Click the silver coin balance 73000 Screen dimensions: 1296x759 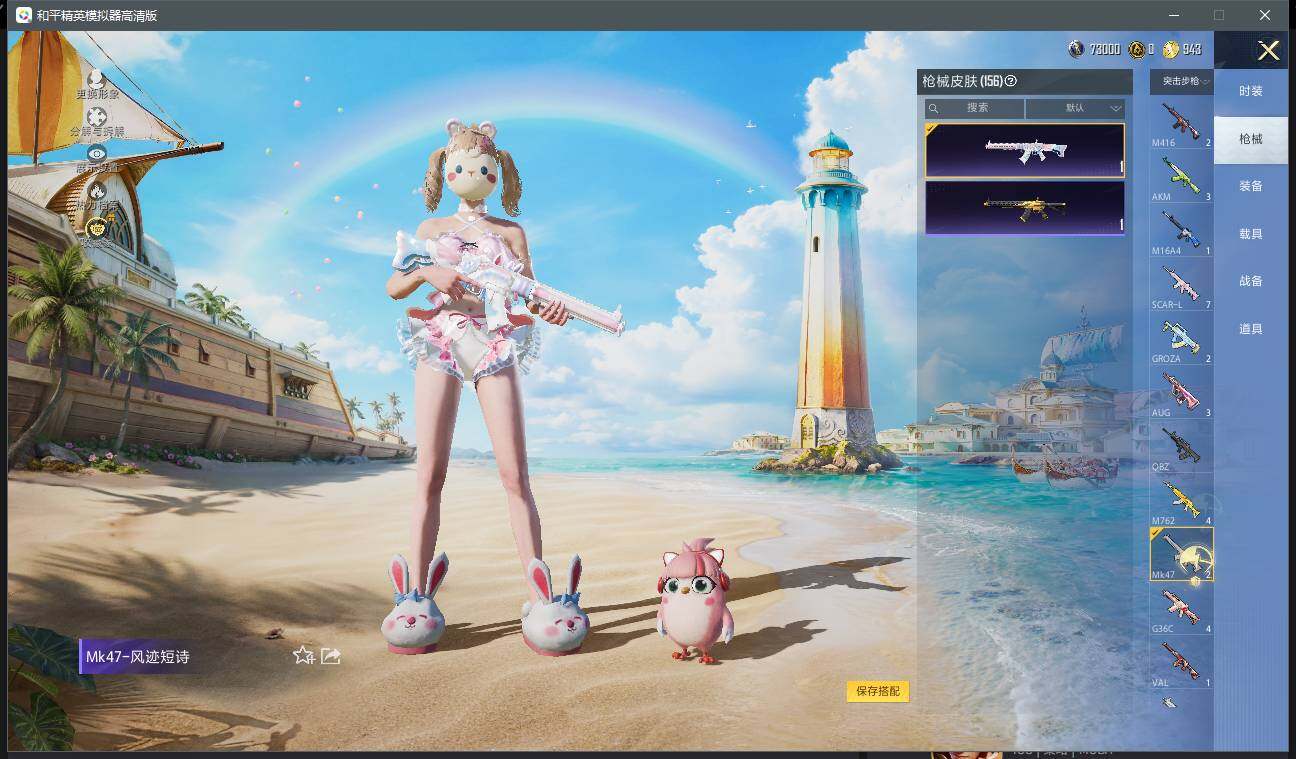click(1094, 49)
